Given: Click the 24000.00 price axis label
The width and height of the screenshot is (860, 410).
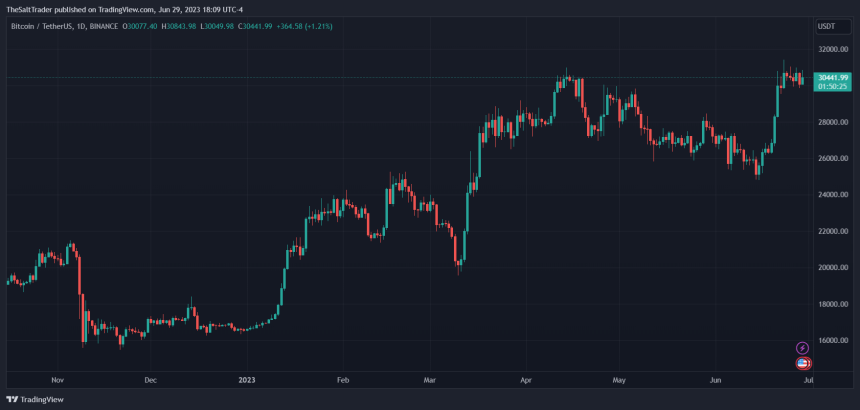Looking at the screenshot, I should [832, 195].
